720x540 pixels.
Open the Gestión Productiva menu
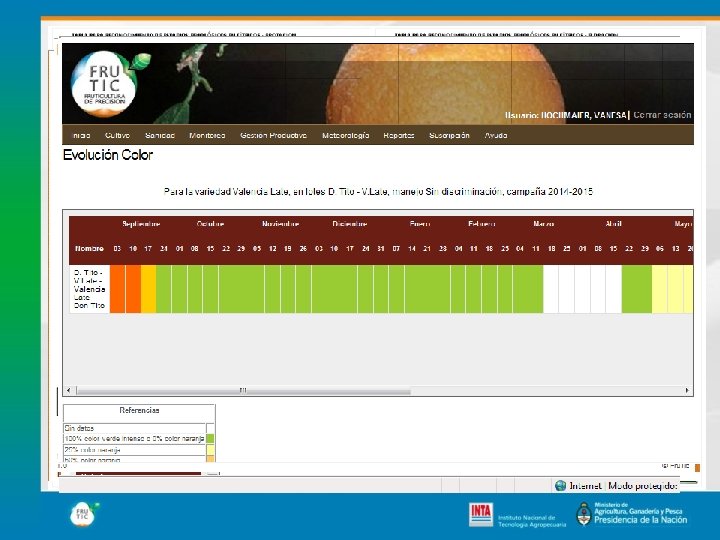(274, 135)
